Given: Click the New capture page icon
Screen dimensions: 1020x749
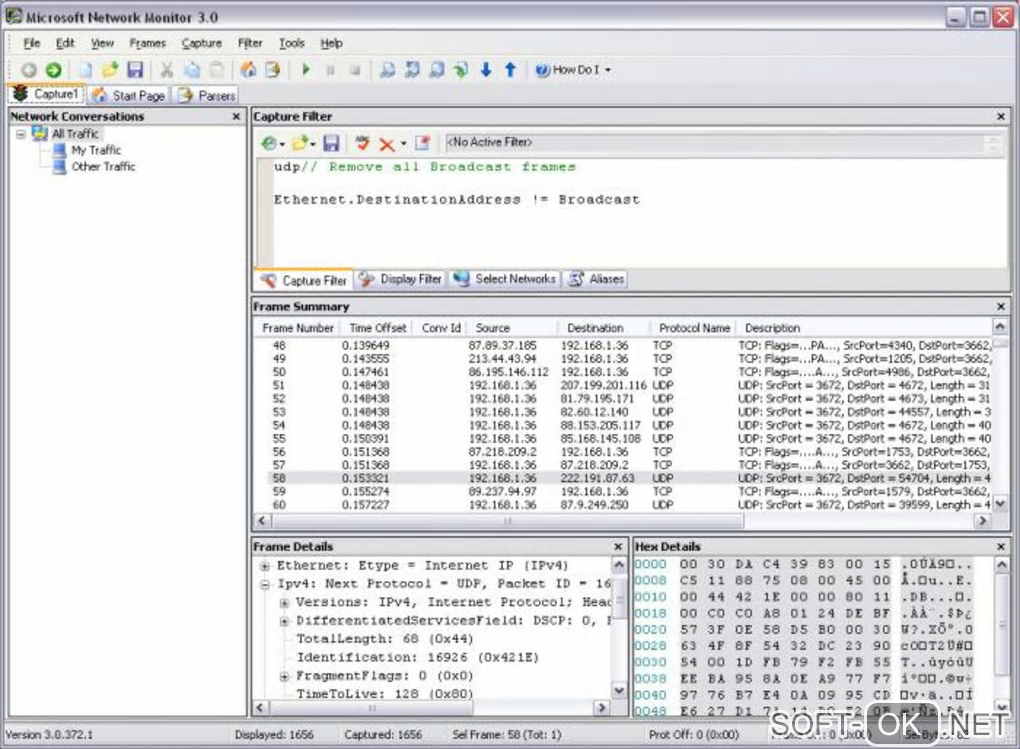Looking at the screenshot, I should [x=85, y=70].
